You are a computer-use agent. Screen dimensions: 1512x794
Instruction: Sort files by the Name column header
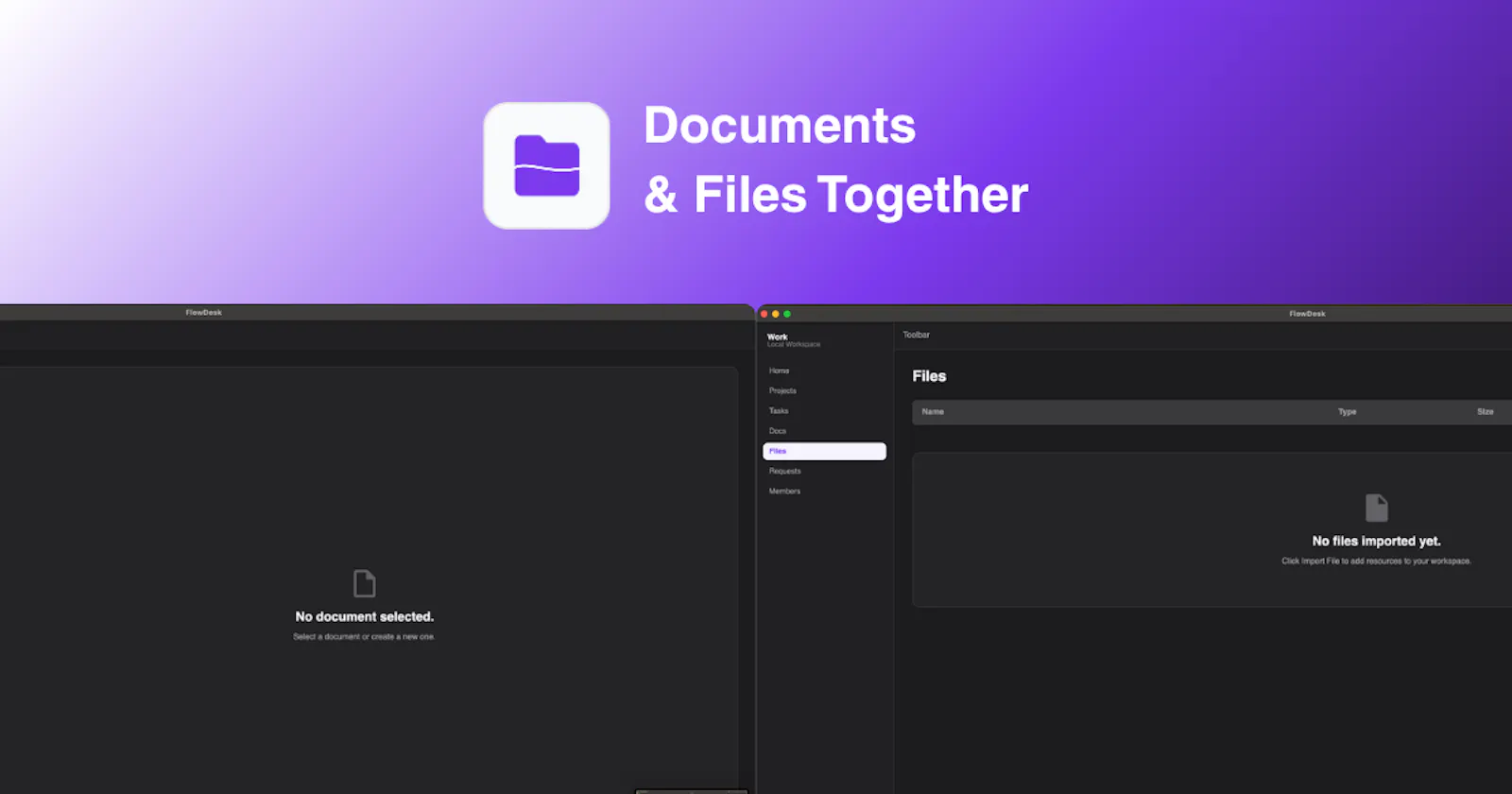coord(933,411)
